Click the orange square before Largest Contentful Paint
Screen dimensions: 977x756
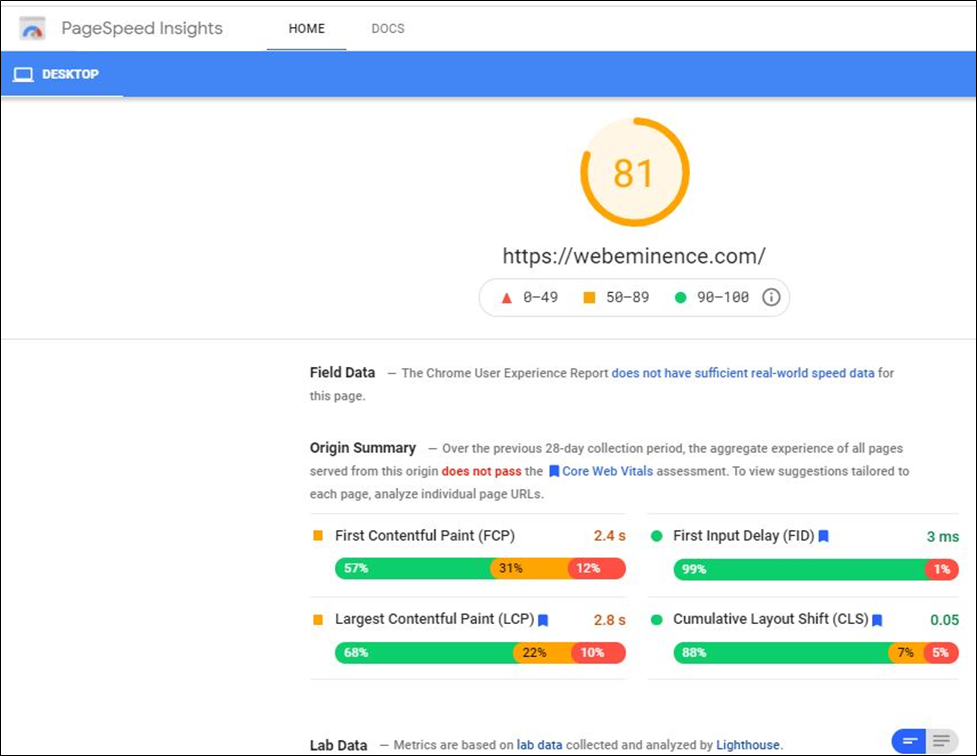(318, 620)
